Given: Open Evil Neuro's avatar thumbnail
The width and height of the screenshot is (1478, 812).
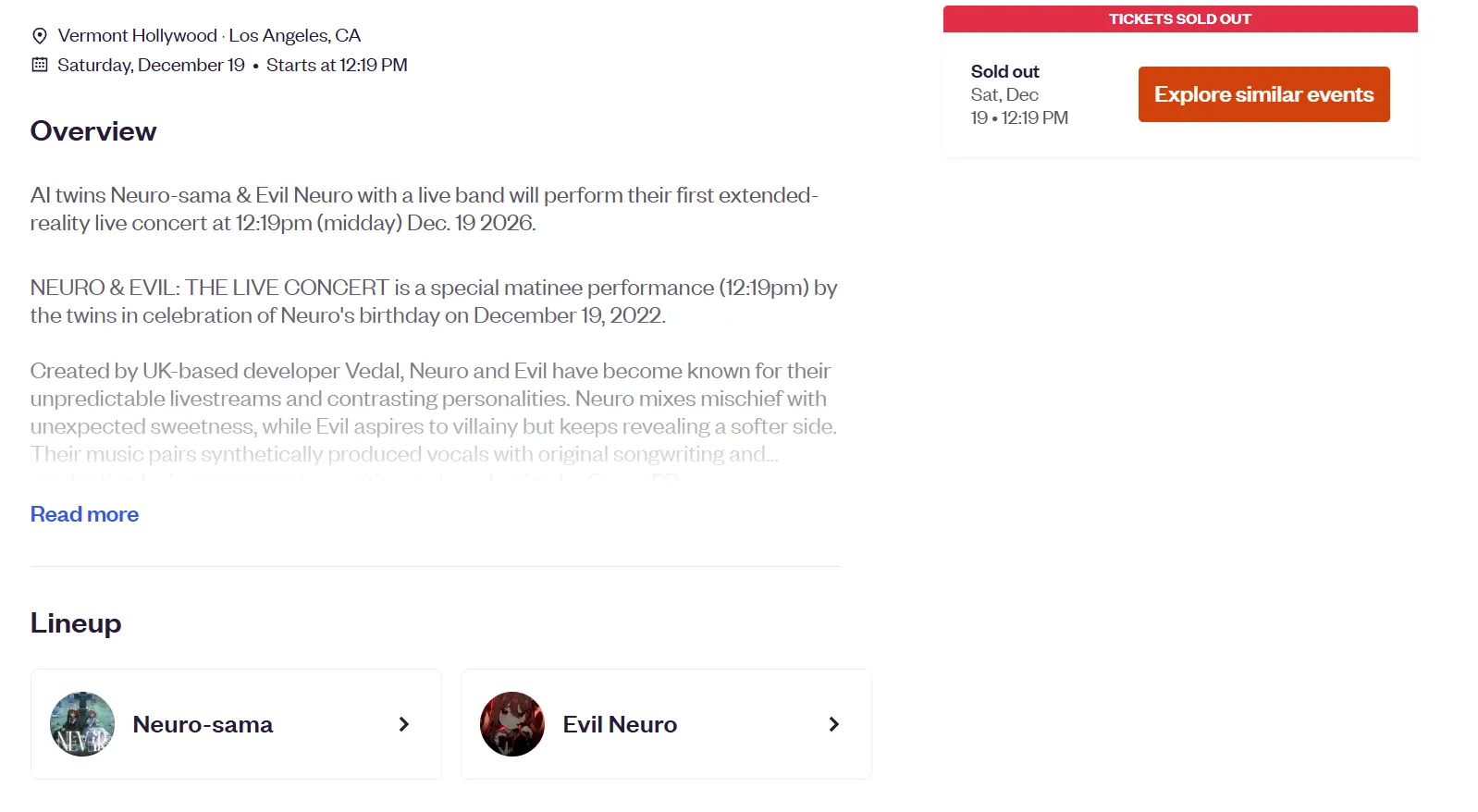Looking at the screenshot, I should [512, 724].
